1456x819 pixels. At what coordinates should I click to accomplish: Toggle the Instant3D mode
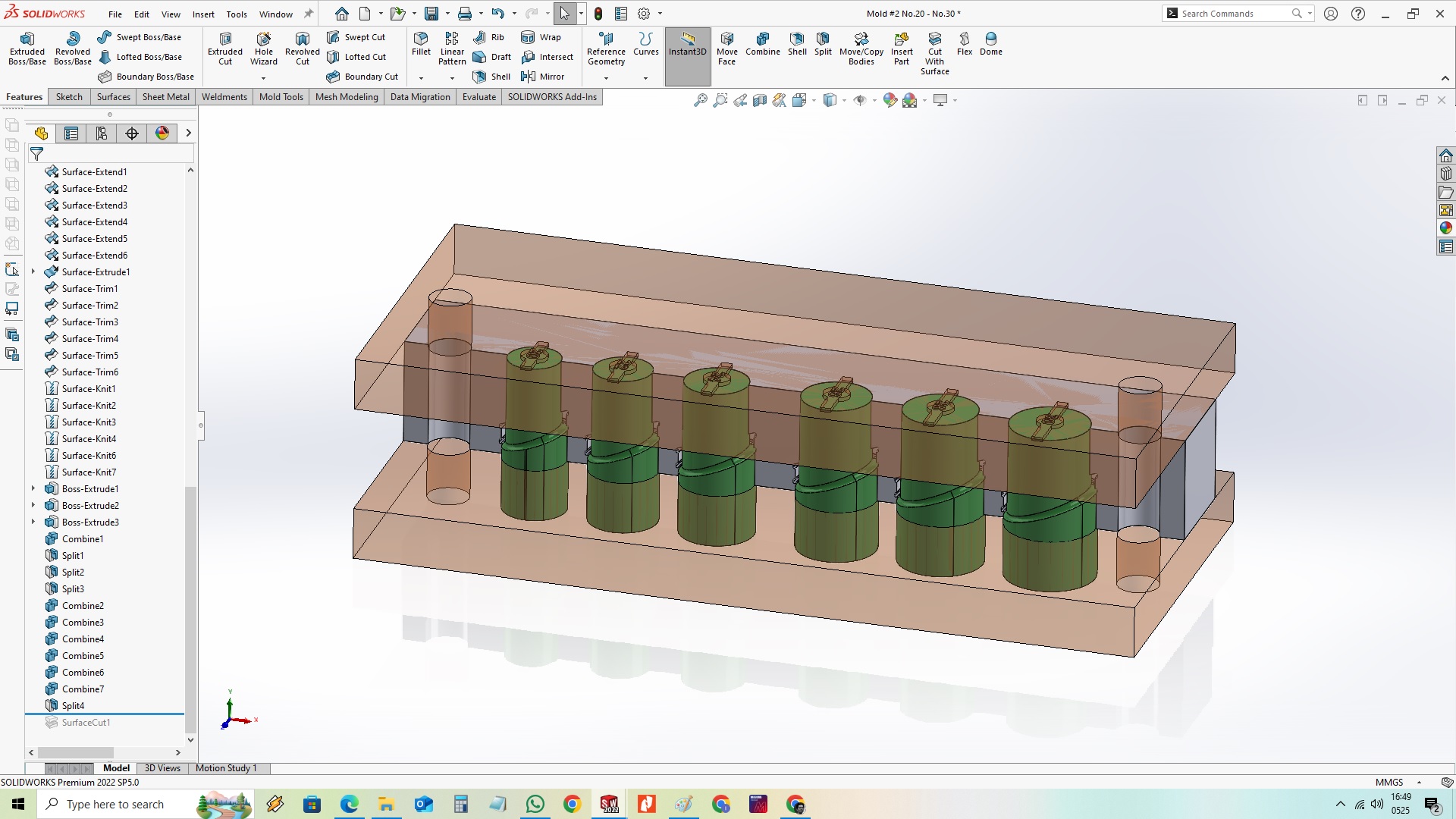point(688,56)
